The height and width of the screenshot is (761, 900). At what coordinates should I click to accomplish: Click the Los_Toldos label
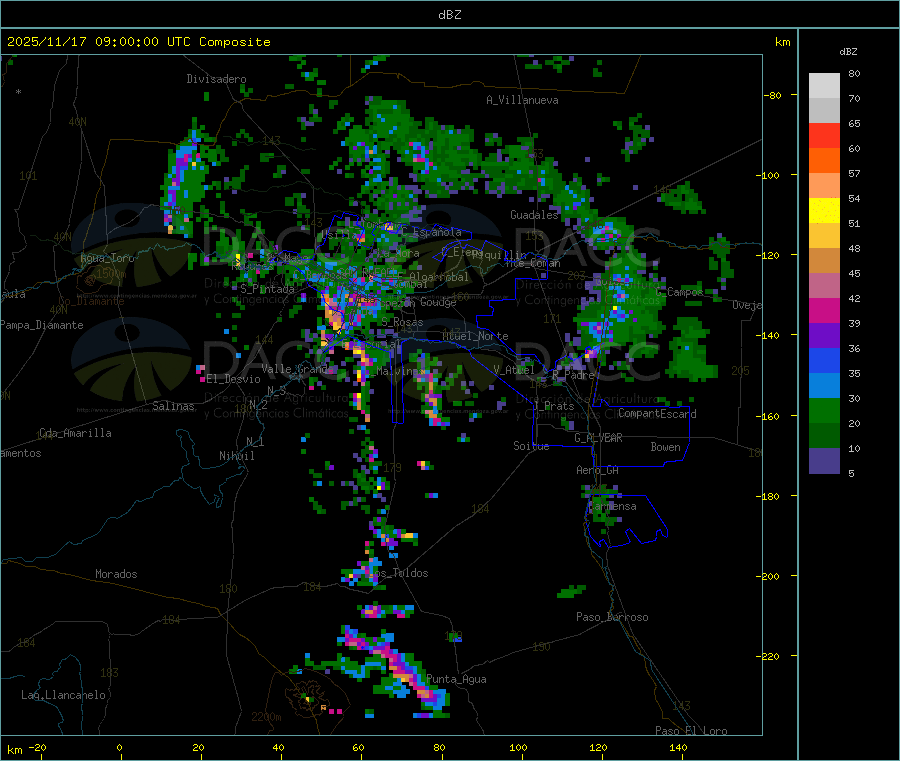click(x=398, y=573)
